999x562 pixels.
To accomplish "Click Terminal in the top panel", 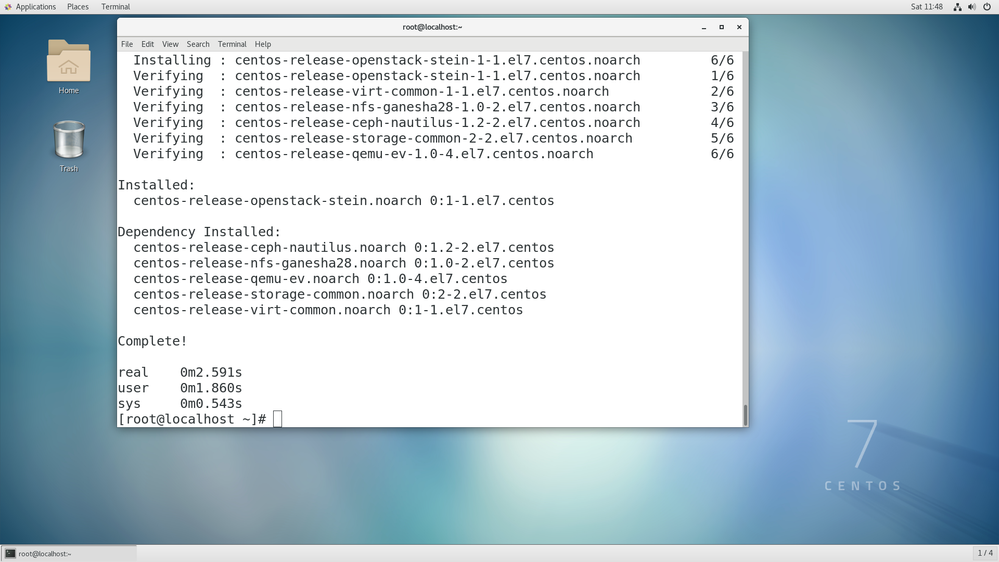I will (115, 7).
